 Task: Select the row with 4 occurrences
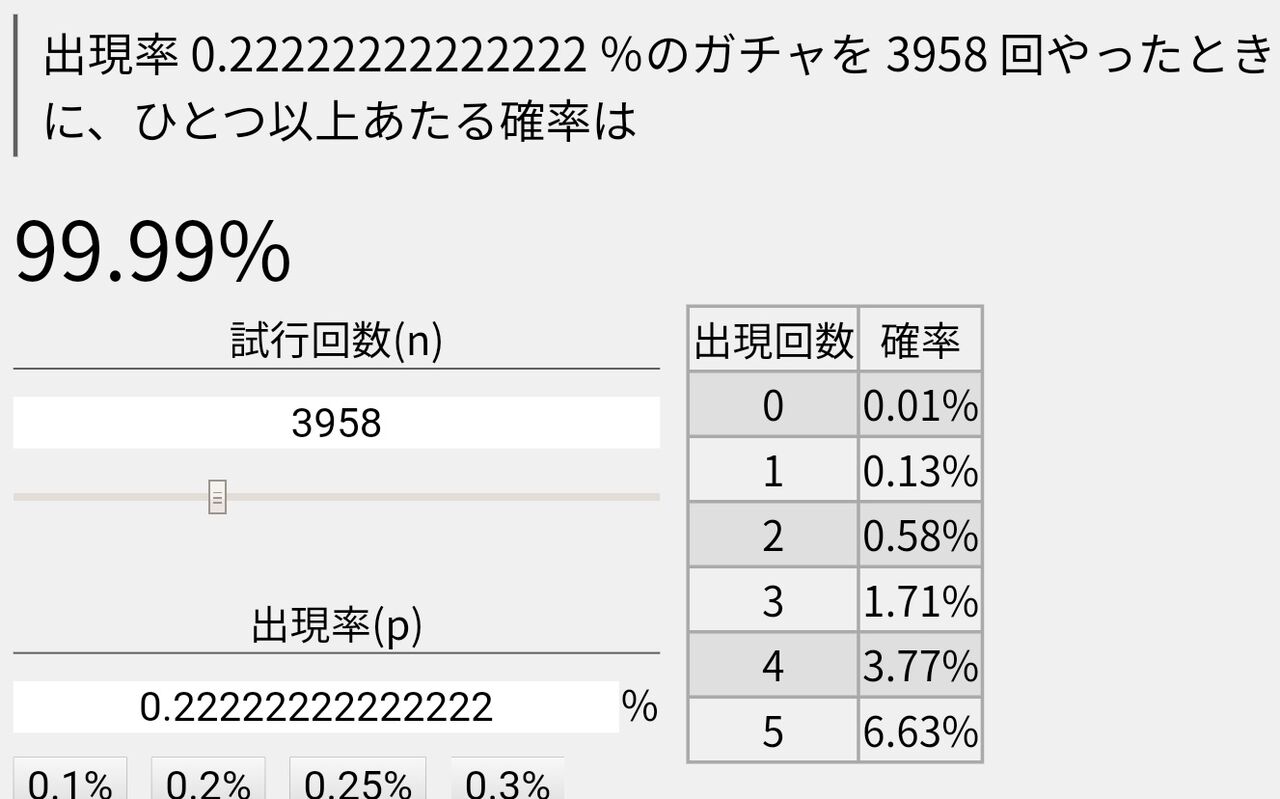(x=835, y=665)
